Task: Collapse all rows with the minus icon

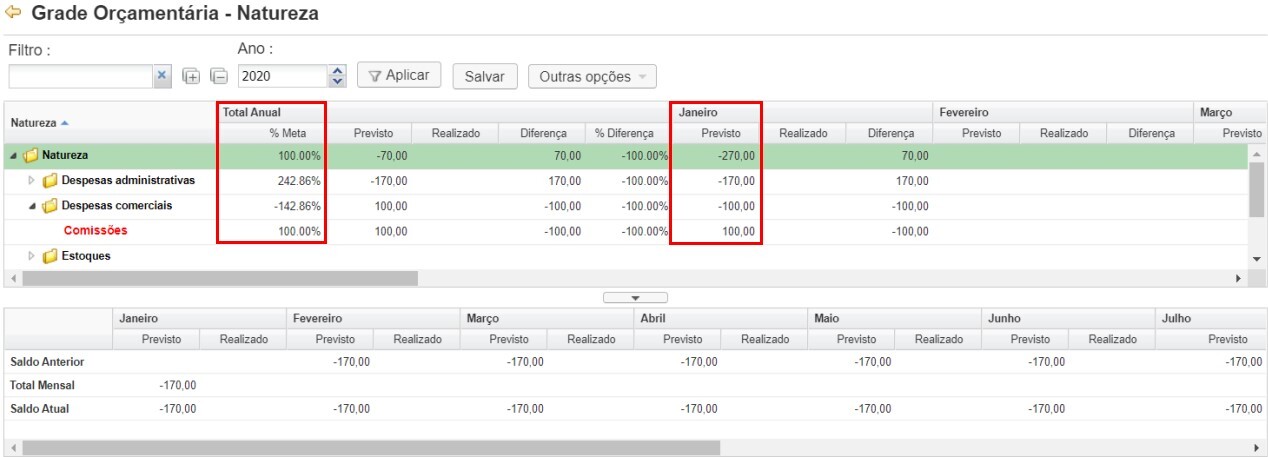Action: point(219,76)
